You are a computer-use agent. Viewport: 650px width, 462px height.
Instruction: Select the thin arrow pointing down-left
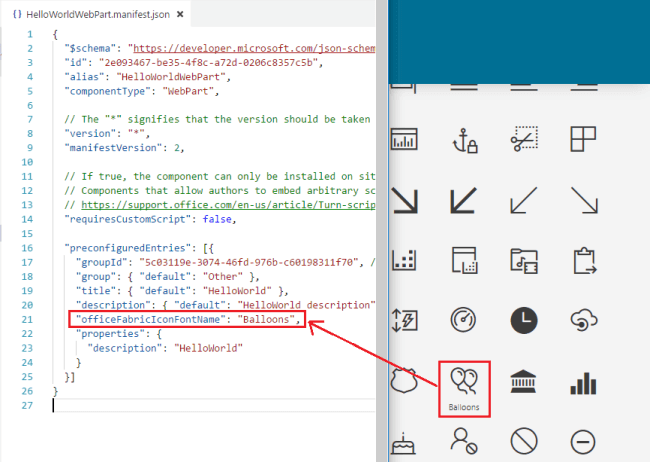(524, 200)
